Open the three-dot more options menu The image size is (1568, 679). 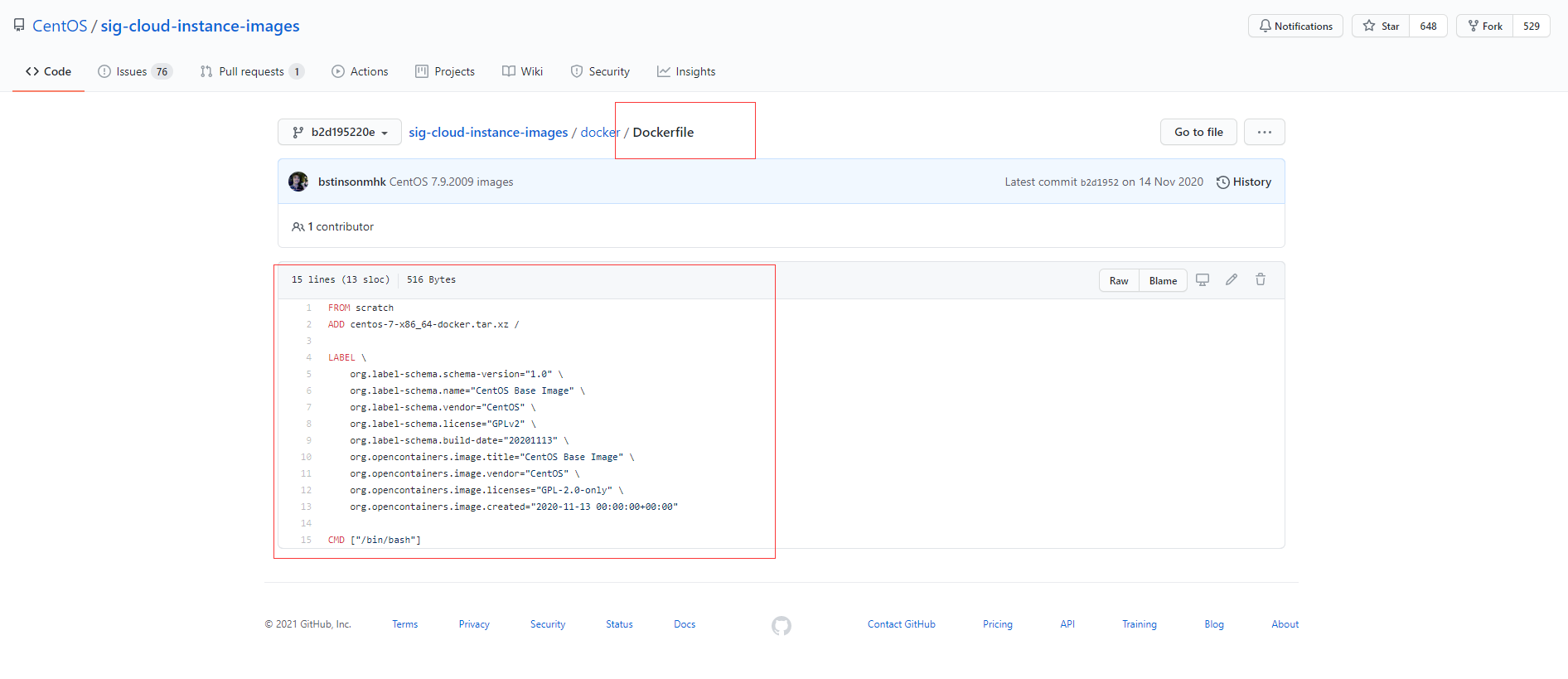pyautogui.click(x=1265, y=132)
